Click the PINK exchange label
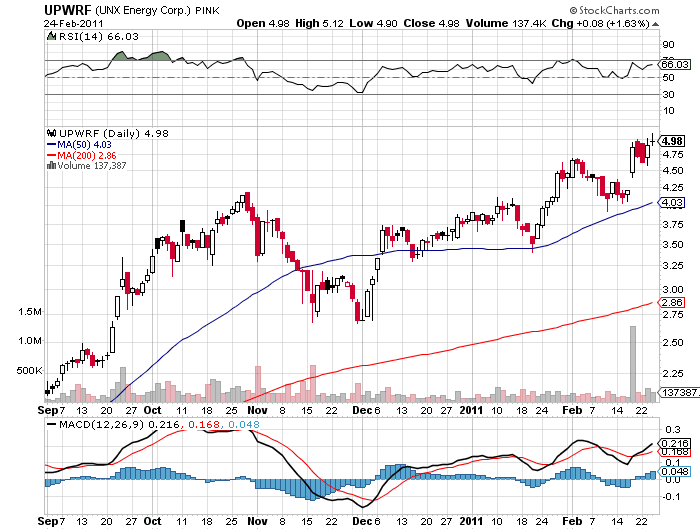The image size is (700, 530). coord(208,10)
